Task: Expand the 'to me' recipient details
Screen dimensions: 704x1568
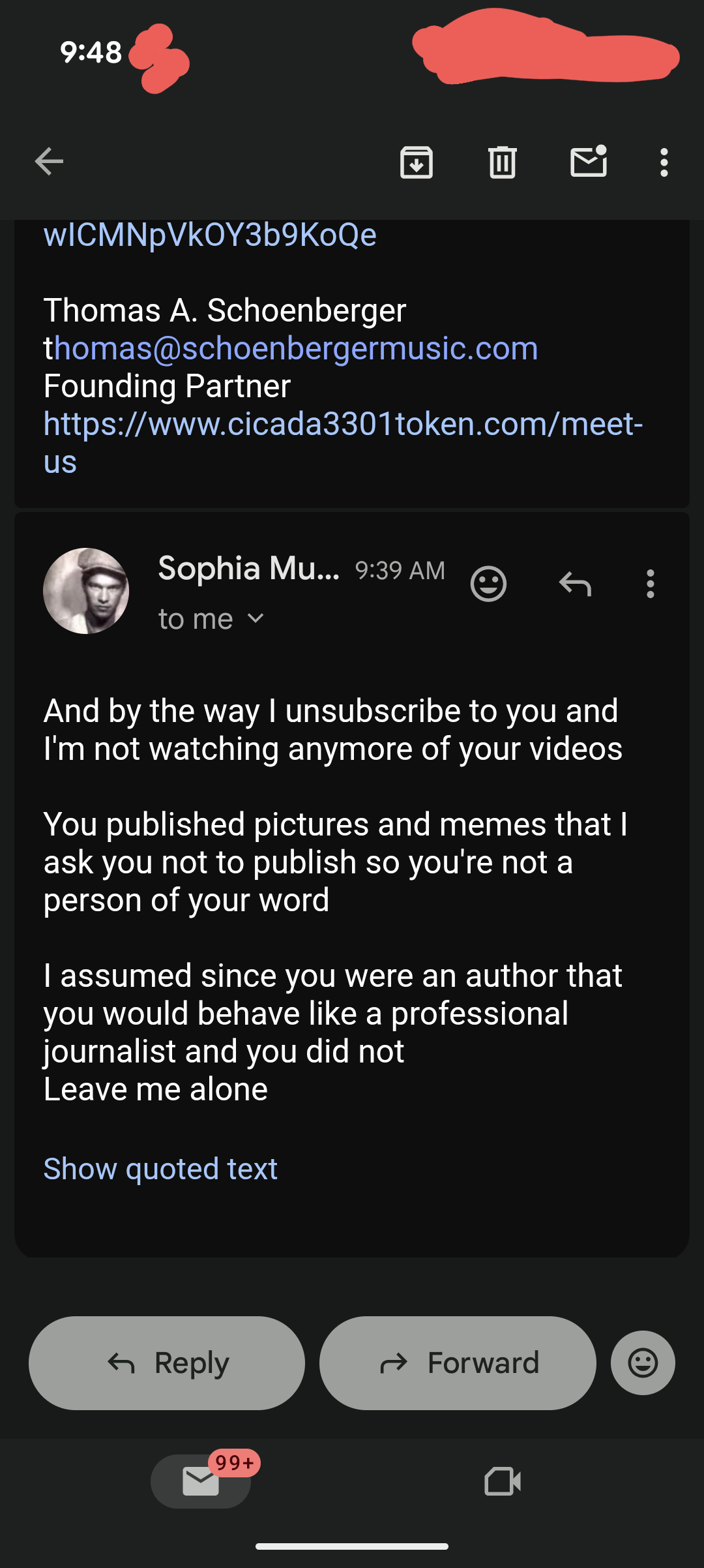Action: [x=211, y=619]
